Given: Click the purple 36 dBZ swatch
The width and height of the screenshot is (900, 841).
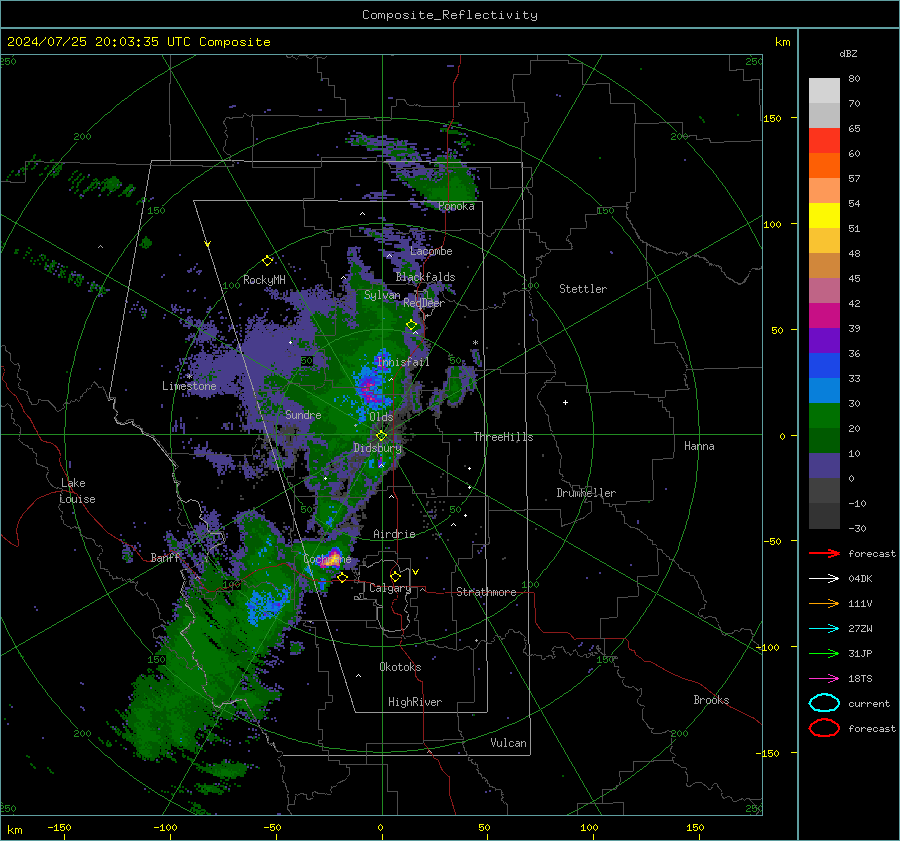Looking at the screenshot, I should 824,340.
